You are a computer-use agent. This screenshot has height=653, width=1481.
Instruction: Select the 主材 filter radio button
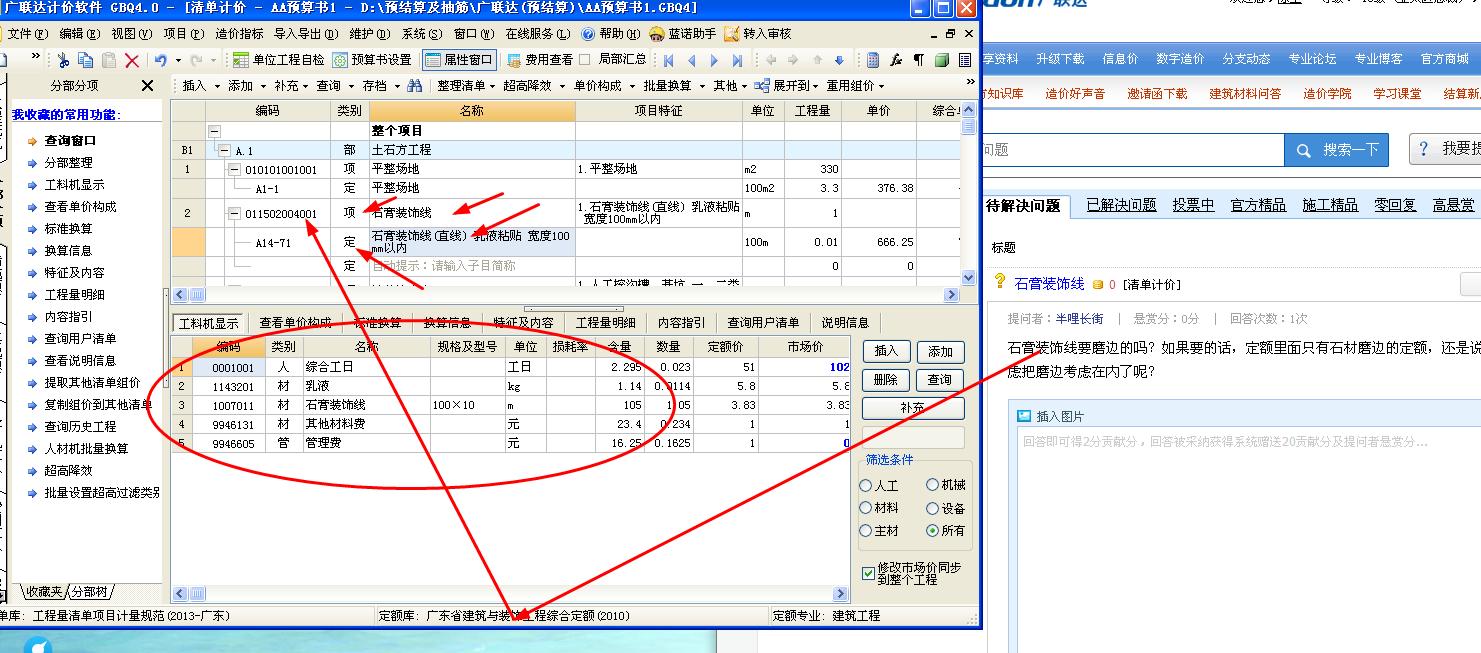coord(866,531)
